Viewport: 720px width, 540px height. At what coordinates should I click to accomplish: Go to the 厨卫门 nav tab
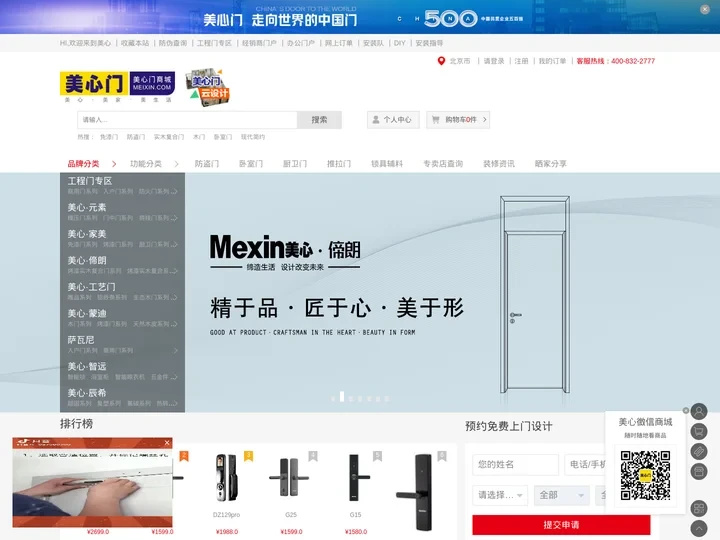coord(295,164)
